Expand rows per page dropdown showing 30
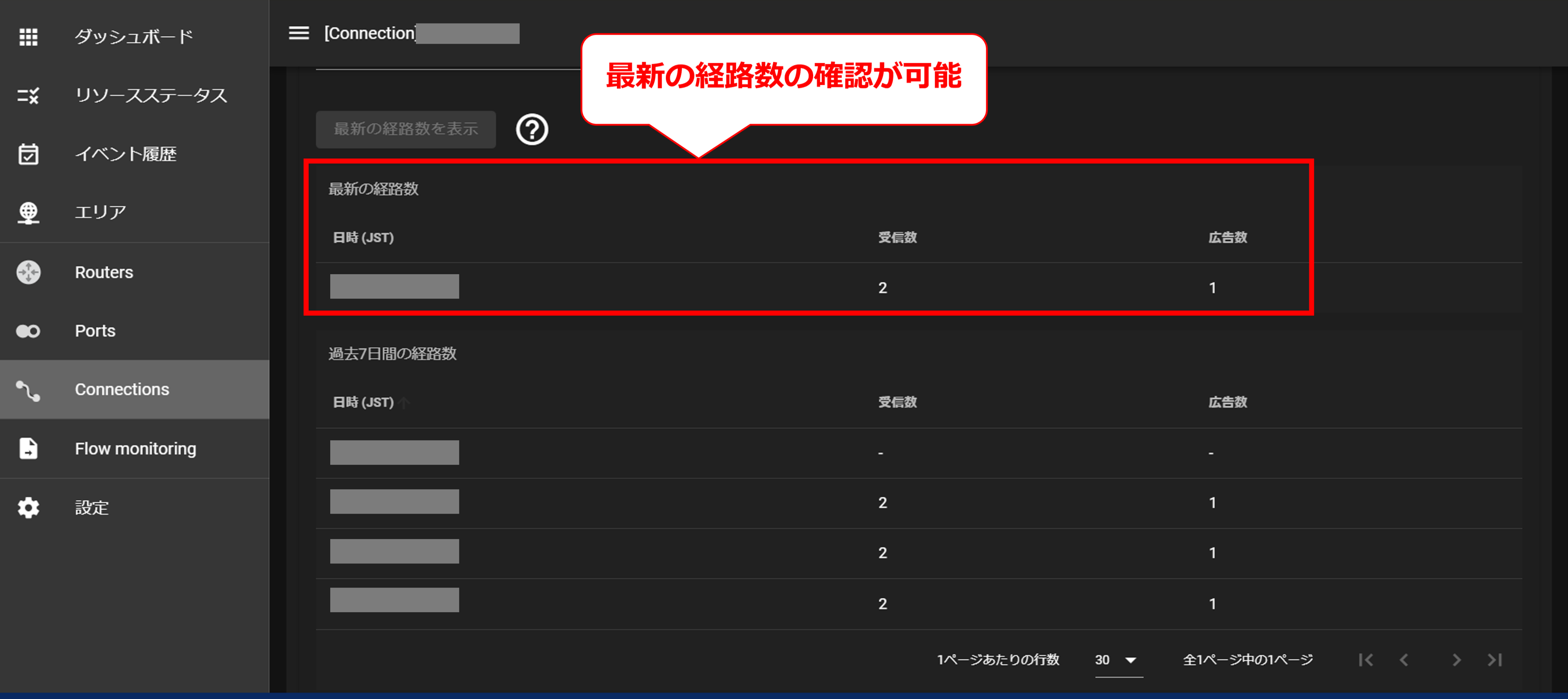 tap(1118, 660)
